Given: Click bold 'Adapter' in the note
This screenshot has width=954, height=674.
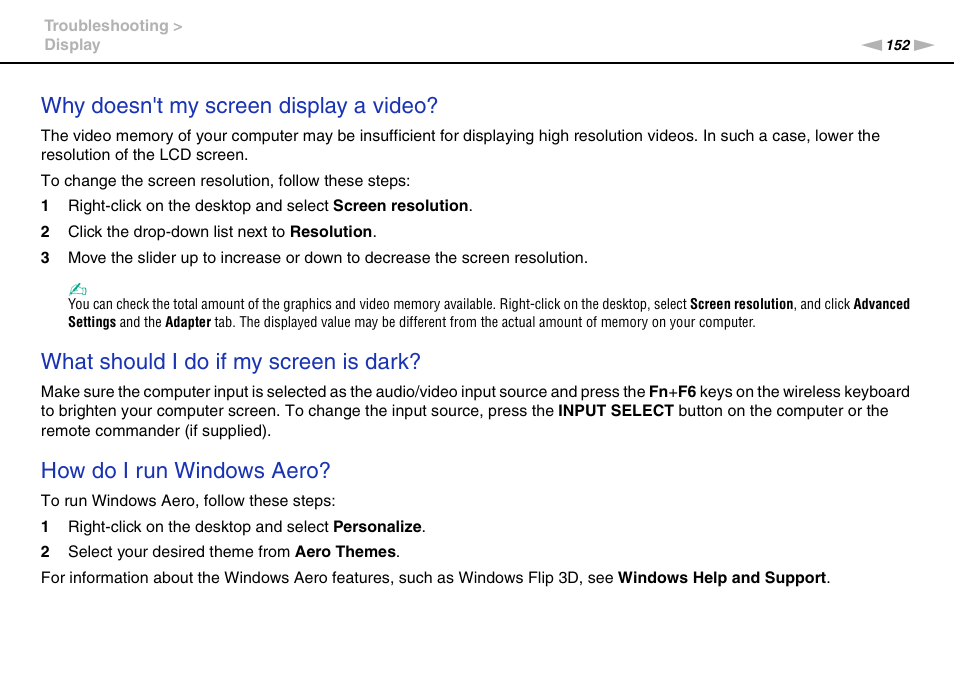Looking at the screenshot, I should (x=188, y=322).
